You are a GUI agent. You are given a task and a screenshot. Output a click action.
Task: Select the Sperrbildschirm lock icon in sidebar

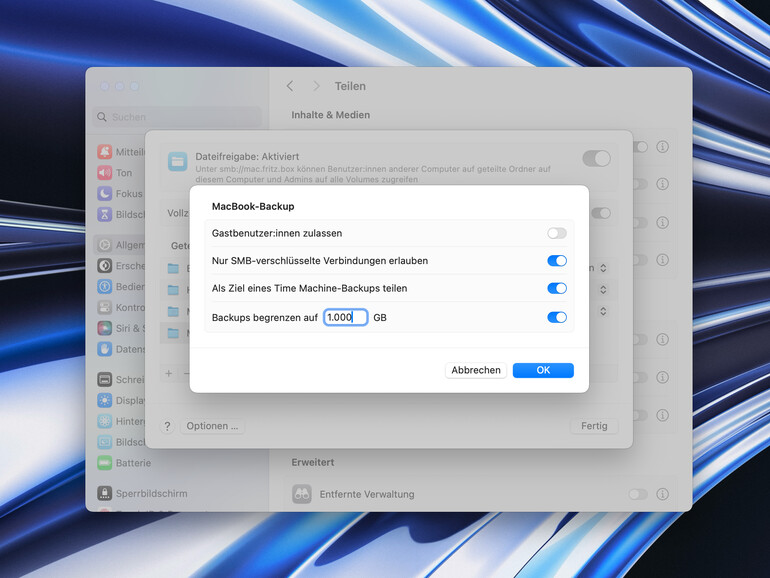(104, 493)
